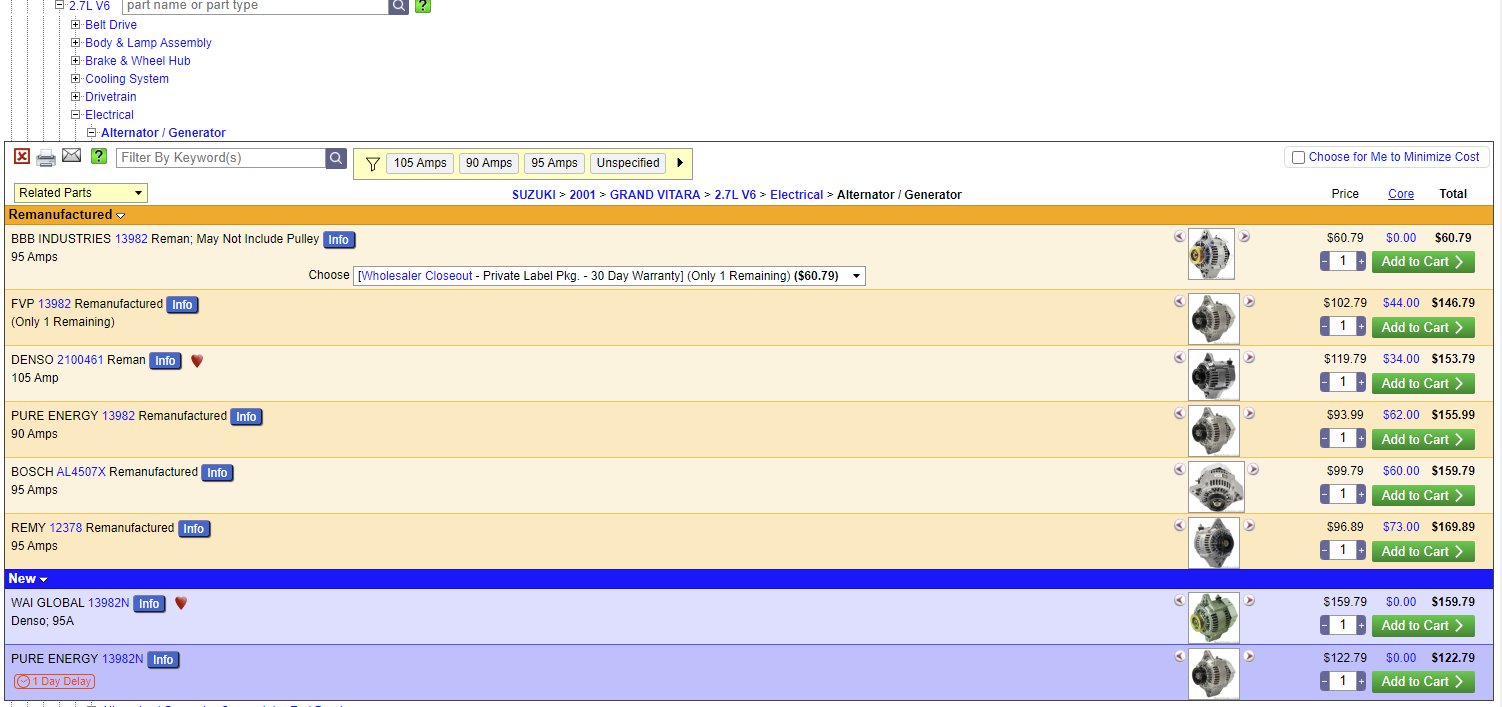Image resolution: width=1502 pixels, height=707 pixels.
Task: Expand the Belt Drive category
Action: pyautogui.click(x=76, y=25)
